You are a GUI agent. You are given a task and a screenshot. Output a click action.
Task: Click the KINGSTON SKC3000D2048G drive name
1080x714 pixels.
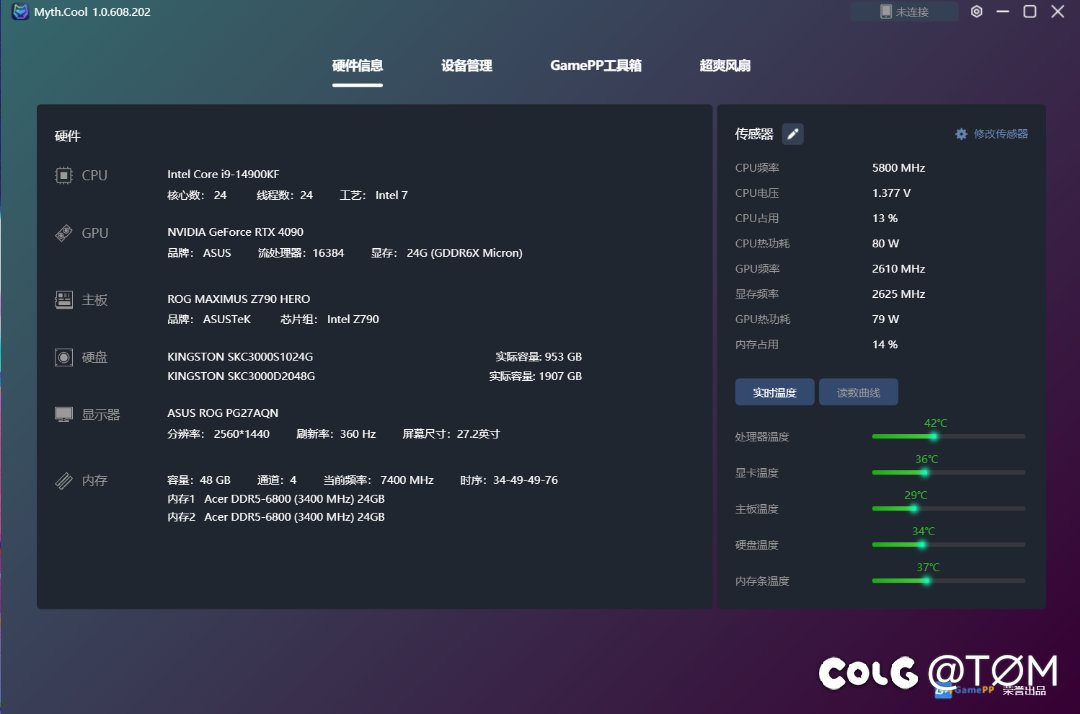pos(241,376)
